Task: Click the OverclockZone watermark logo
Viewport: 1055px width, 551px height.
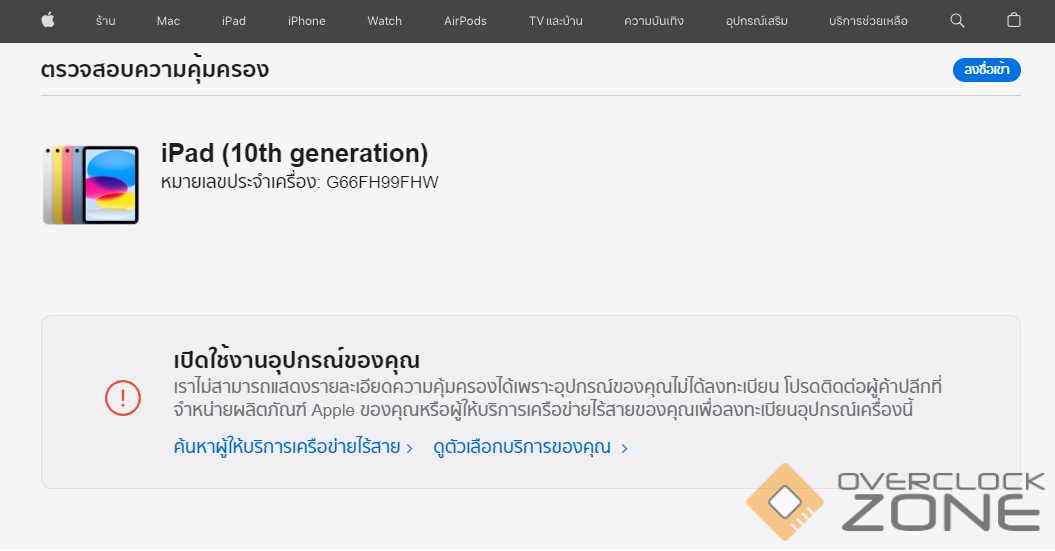Action: (895, 504)
